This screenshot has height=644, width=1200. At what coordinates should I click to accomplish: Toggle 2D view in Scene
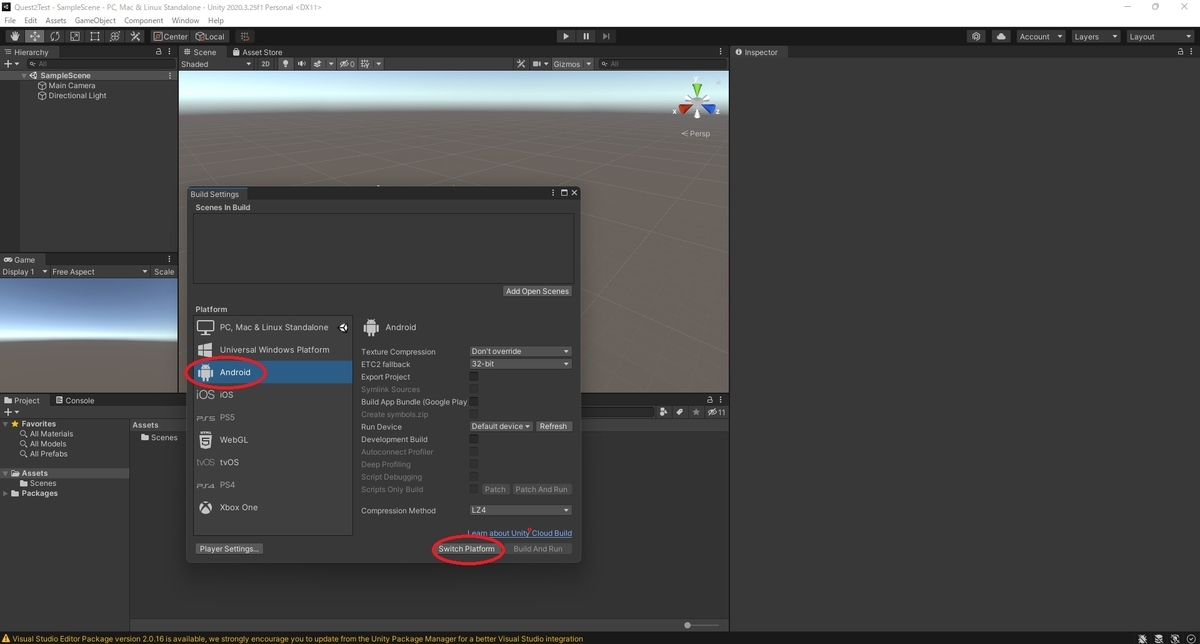pyautogui.click(x=266, y=64)
